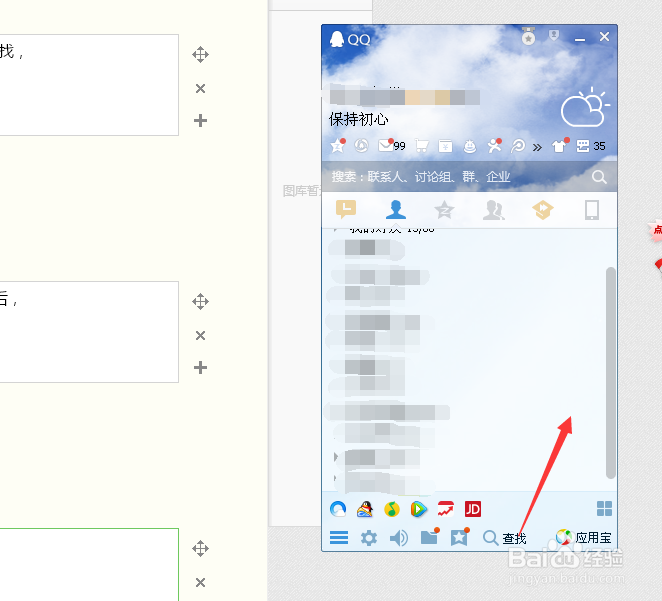Open the QQ main menu icon
Viewport: 662px width, 601px height.
tap(339, 538)
